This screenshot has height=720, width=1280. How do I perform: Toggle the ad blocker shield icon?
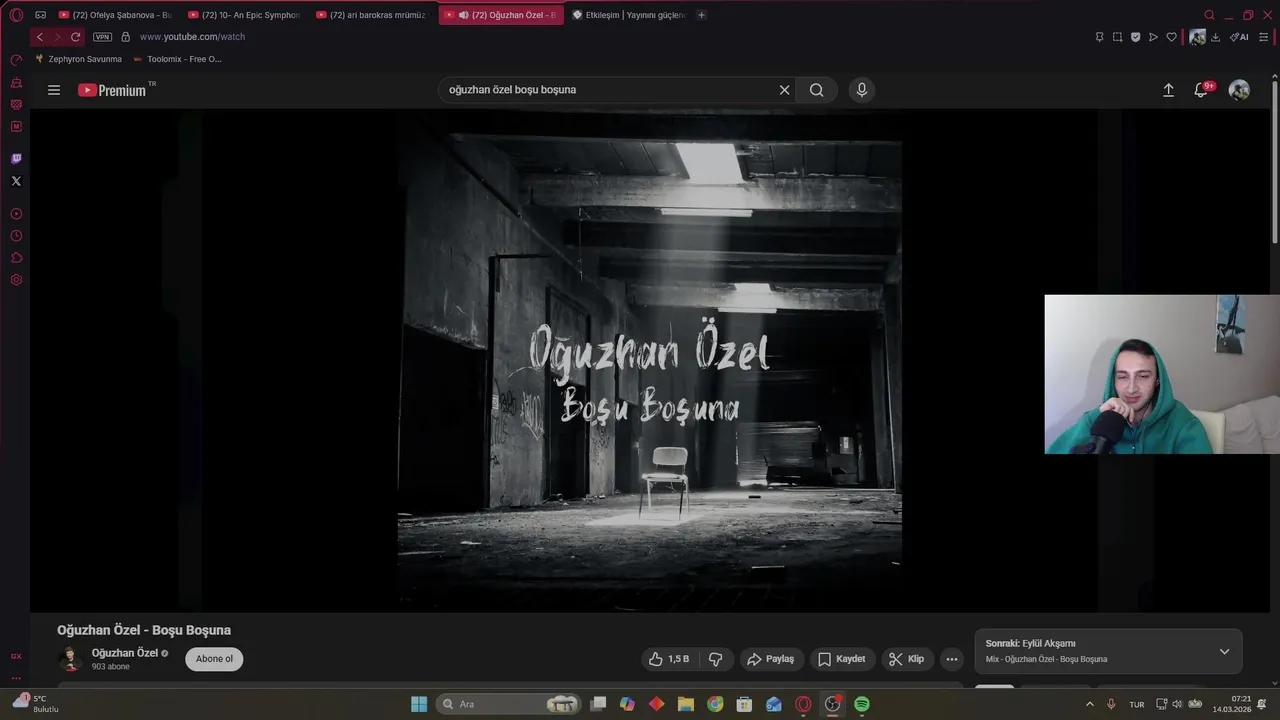(1135, 37)
